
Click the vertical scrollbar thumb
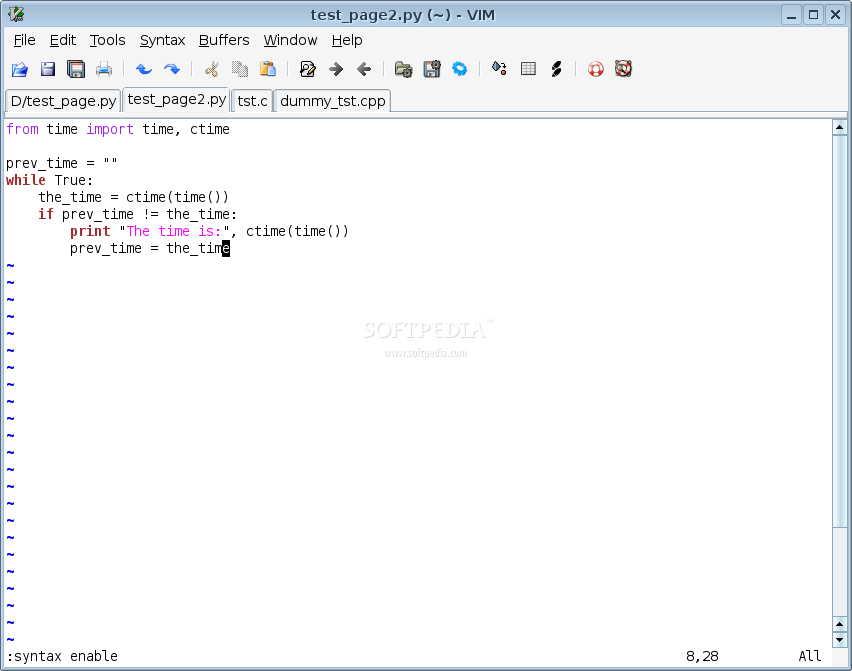[x=840, y=330]
